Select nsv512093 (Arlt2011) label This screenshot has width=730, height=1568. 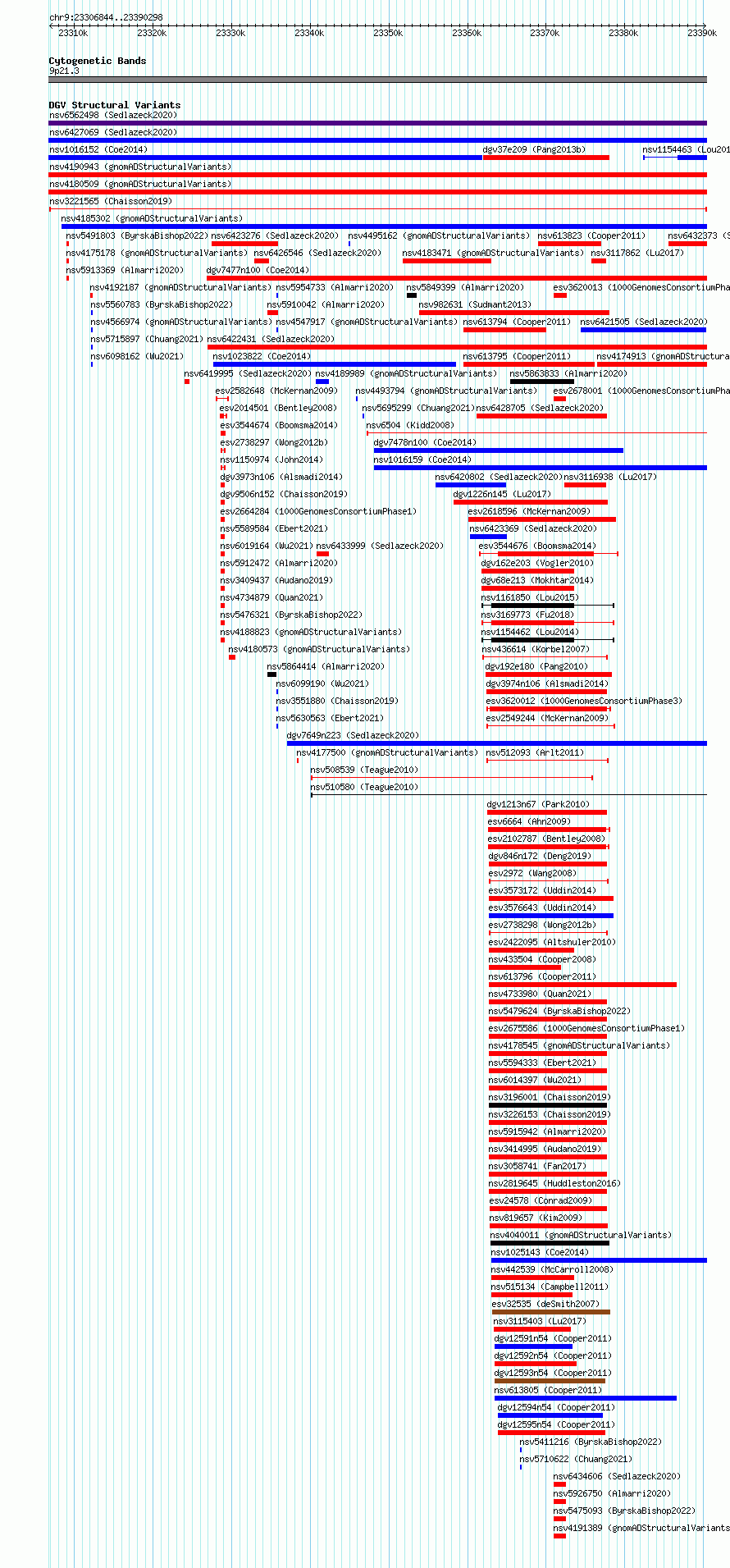[x=535, y=752]
